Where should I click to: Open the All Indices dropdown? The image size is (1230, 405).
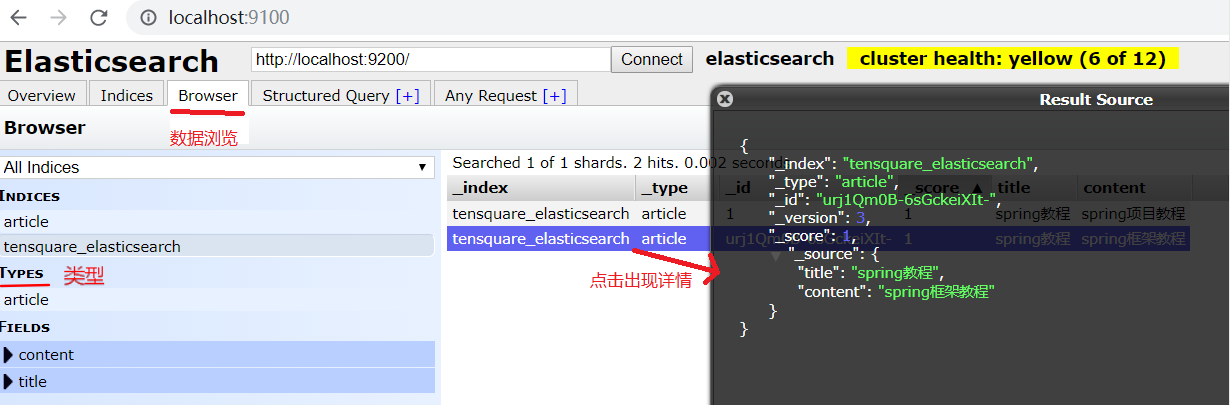(x=216, y=167)
